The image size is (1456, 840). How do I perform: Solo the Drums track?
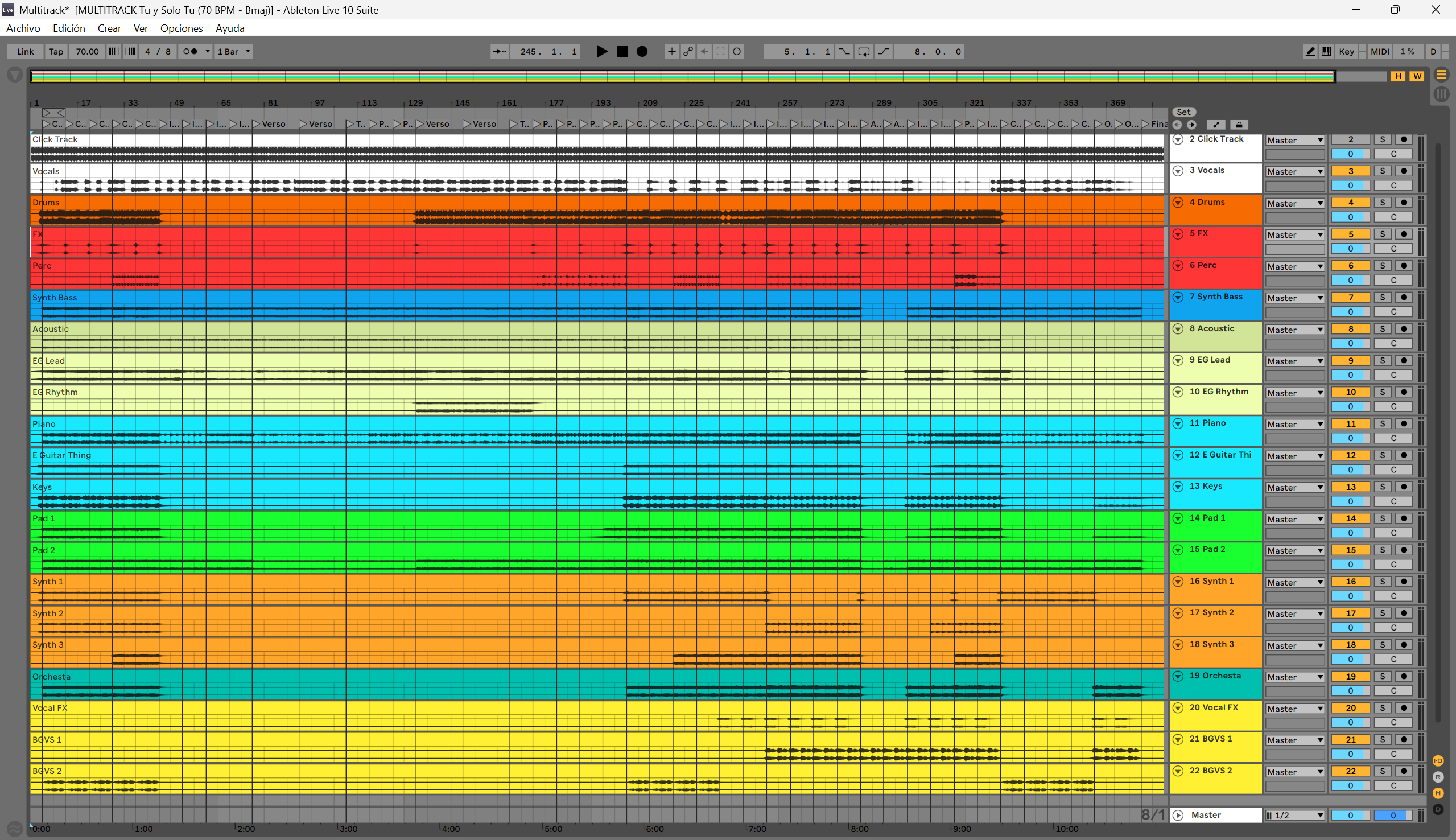tap(1382, 203)
